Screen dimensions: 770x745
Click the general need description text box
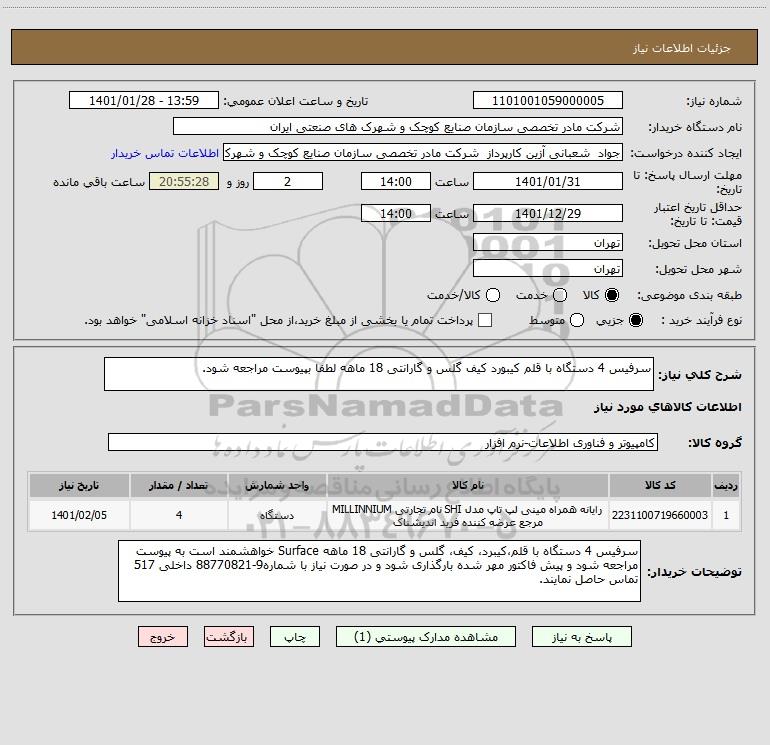click(x=379, y=374)
